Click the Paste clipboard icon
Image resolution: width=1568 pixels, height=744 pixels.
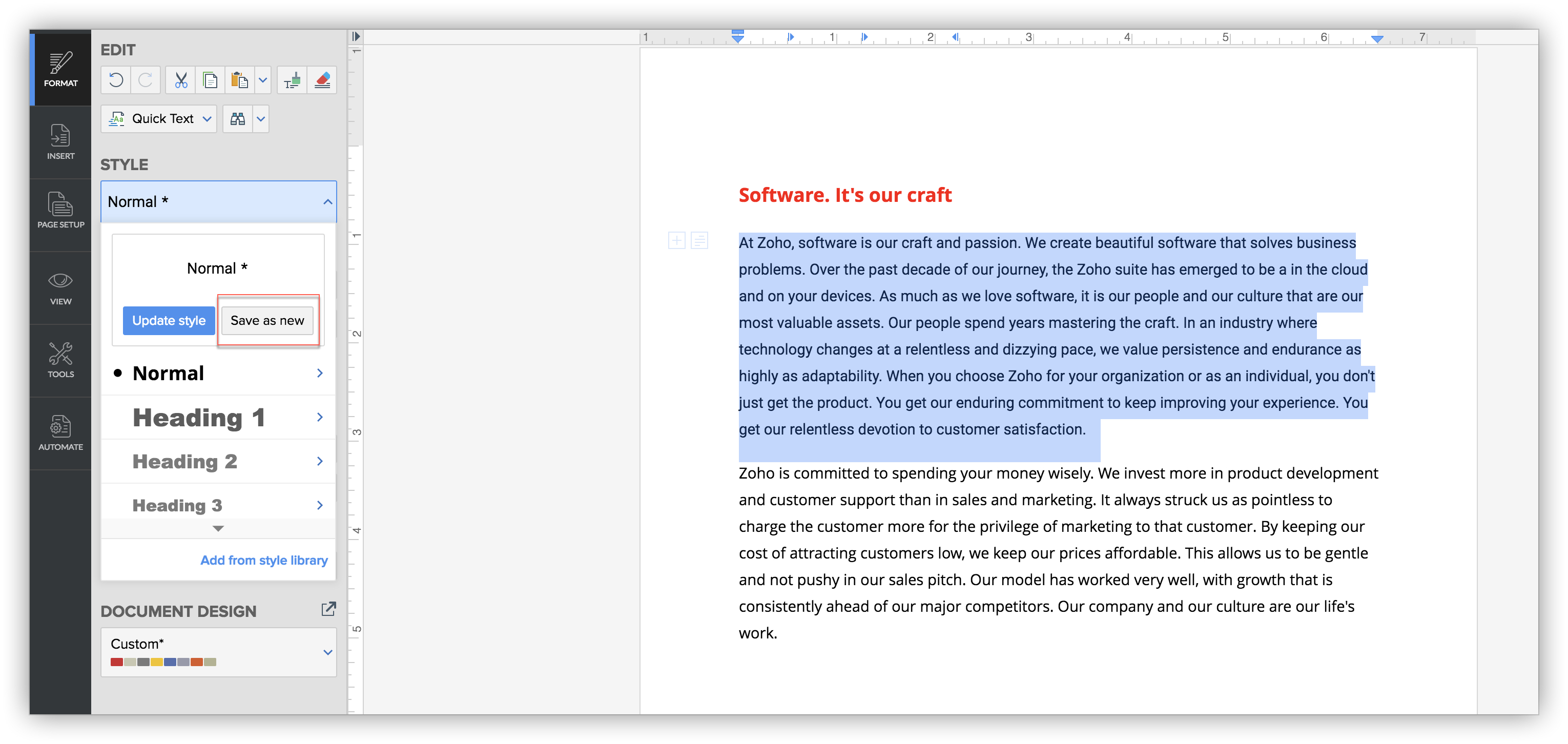tap(239, 80)
